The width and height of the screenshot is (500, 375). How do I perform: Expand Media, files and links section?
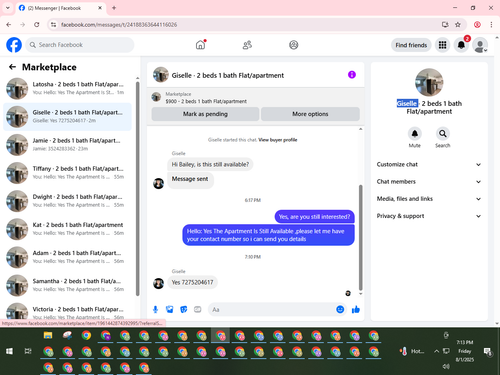click(429, 199)
